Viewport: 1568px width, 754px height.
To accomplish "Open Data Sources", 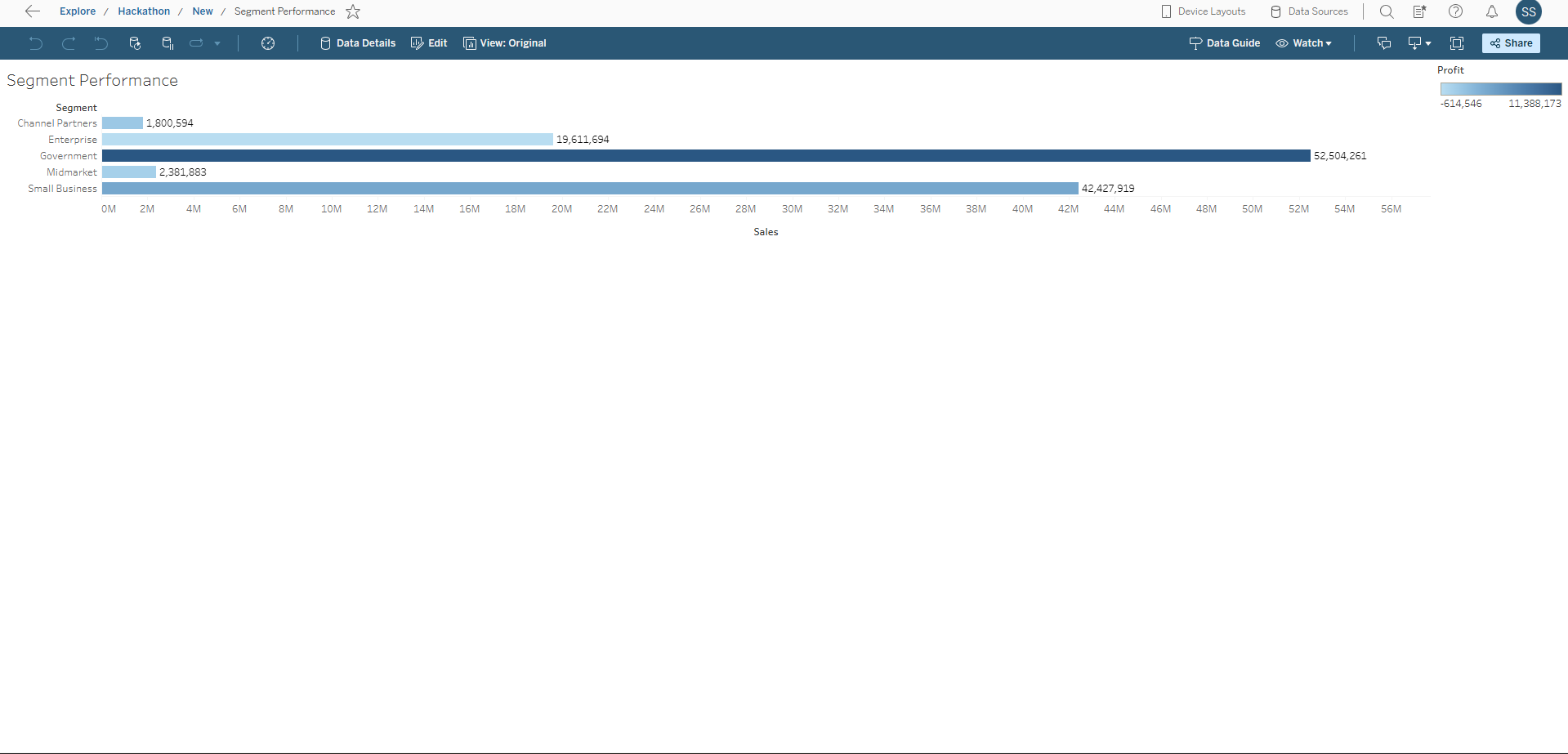I will pyautogui.click(x=1309, y=11).
